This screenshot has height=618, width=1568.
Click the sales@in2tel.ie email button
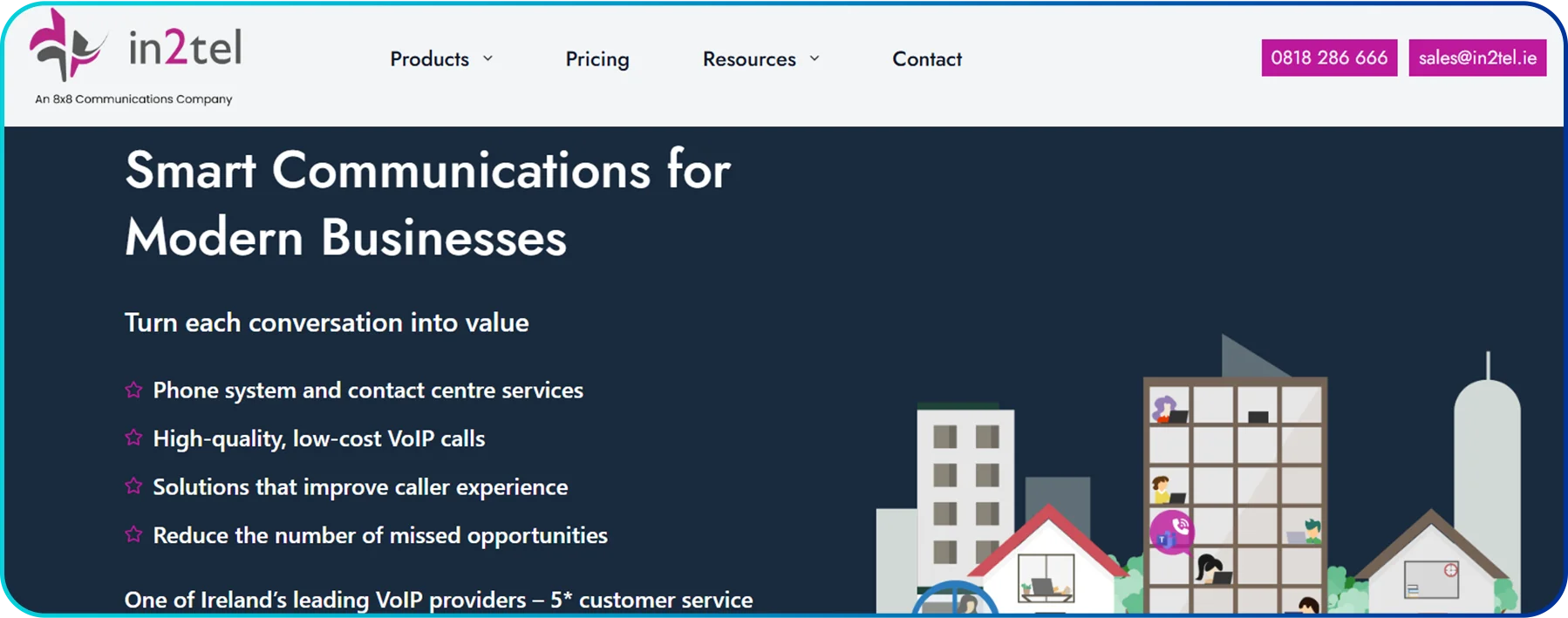pos(1477,58)
